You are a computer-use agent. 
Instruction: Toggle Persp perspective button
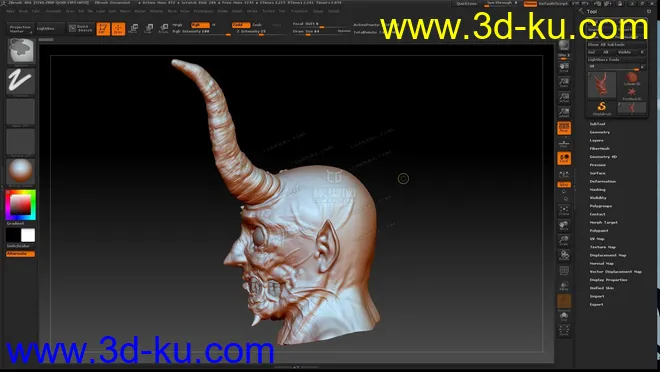[564, 128]
